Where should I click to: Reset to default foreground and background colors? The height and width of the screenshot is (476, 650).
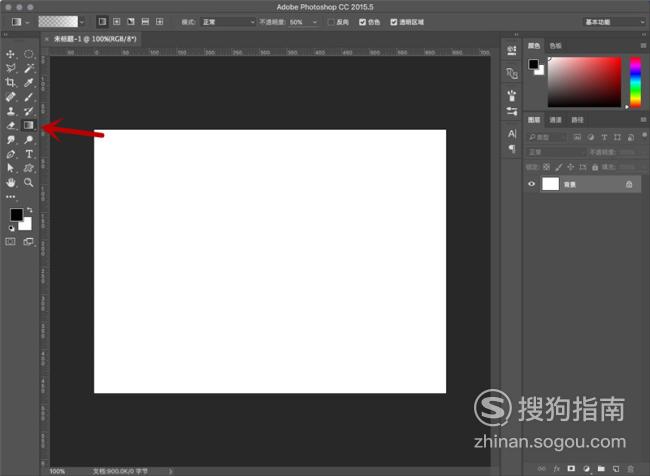point(12,228)
